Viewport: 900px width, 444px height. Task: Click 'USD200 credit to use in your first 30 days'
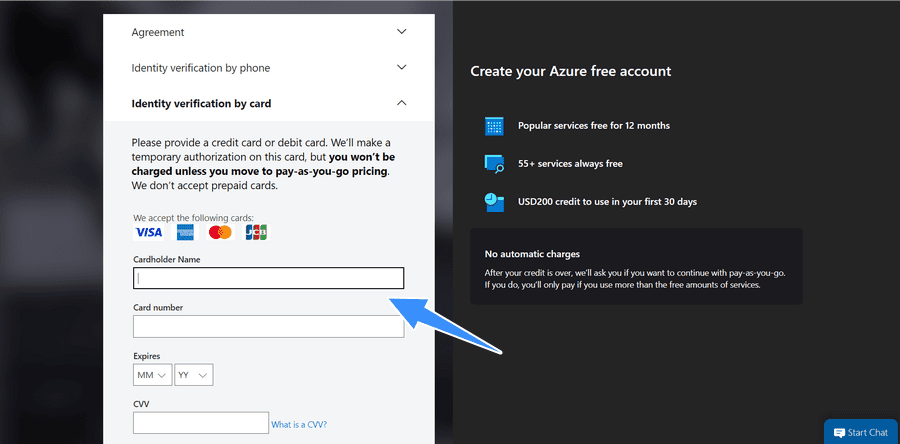607,202
